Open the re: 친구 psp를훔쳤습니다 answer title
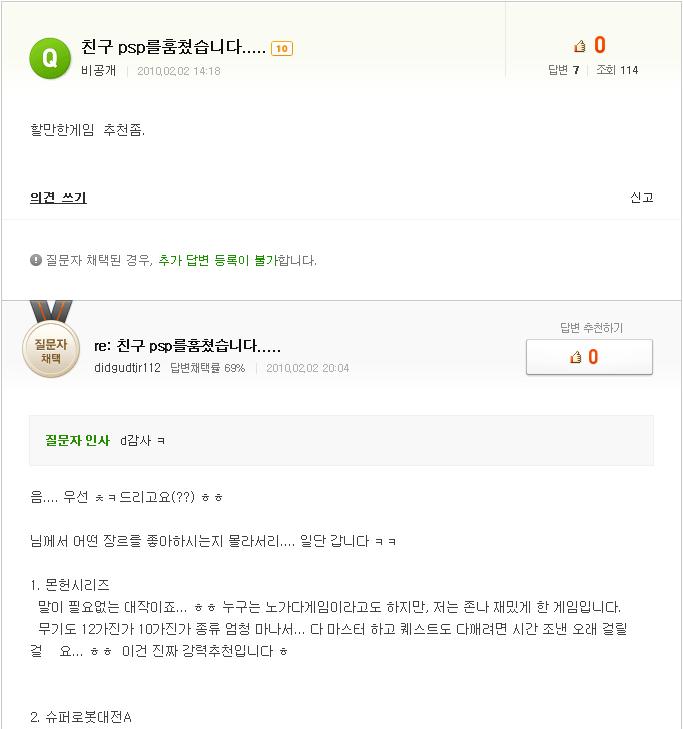The image size is (683, 729). click(187, 347)
